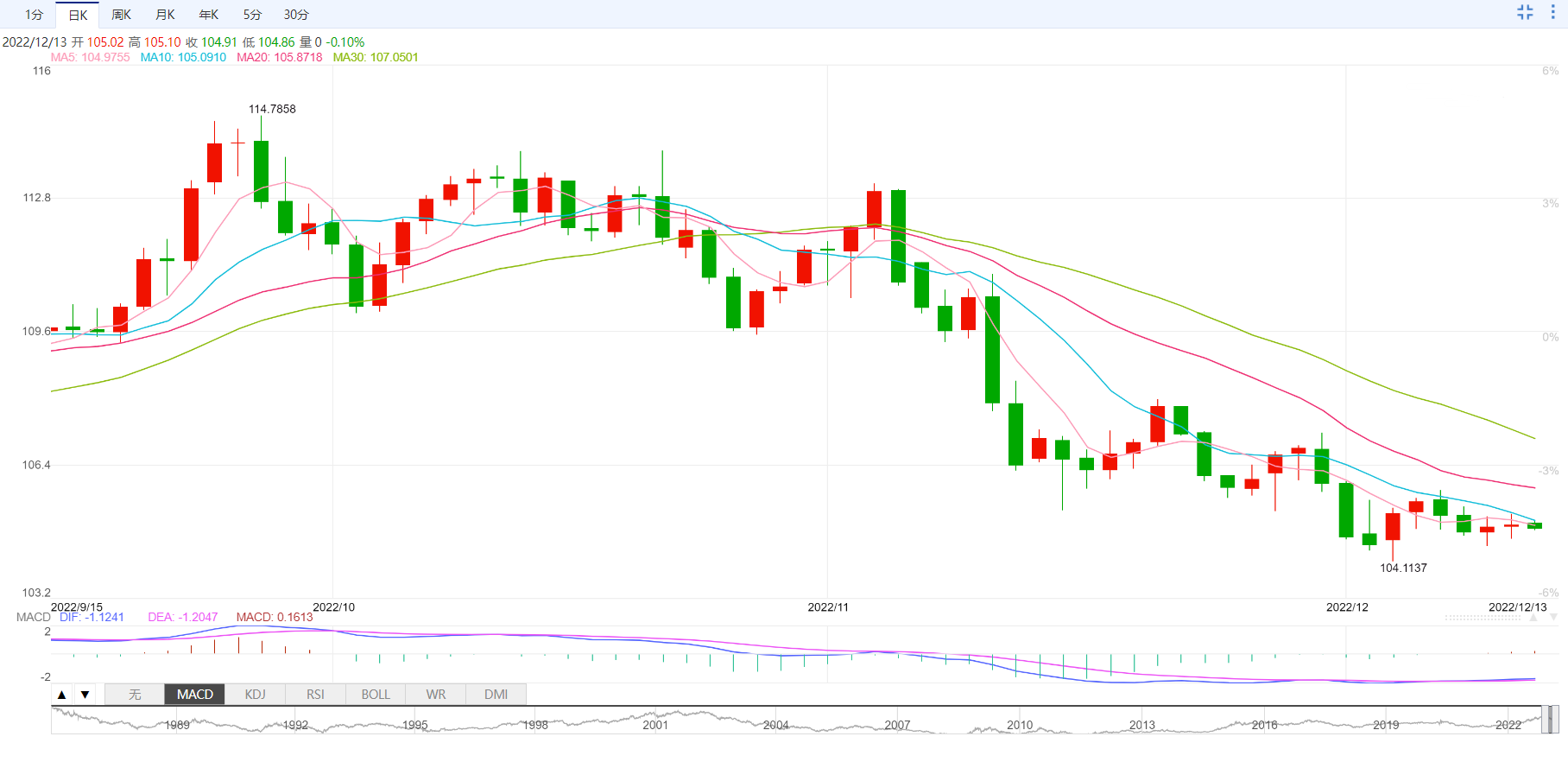The width and height of the screenshot is (1568, 762).
Task: Click the 2022/12/13 end date label
Action: tap(1517, 607)
